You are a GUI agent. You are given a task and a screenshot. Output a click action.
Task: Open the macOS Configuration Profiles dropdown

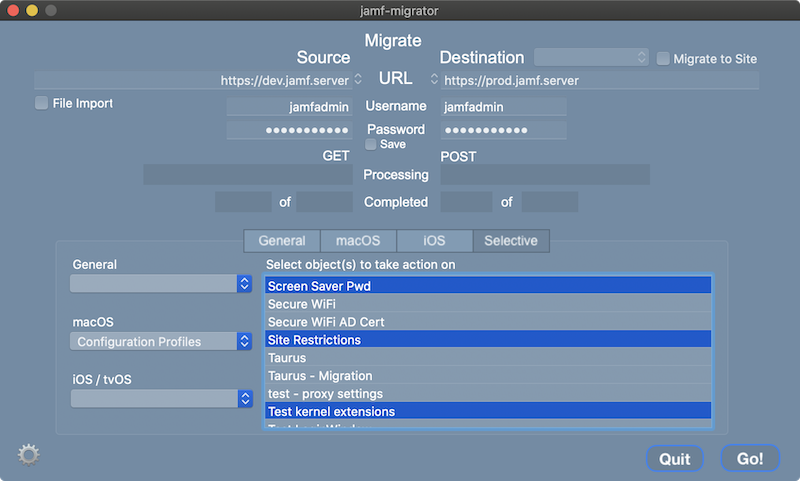161,341
